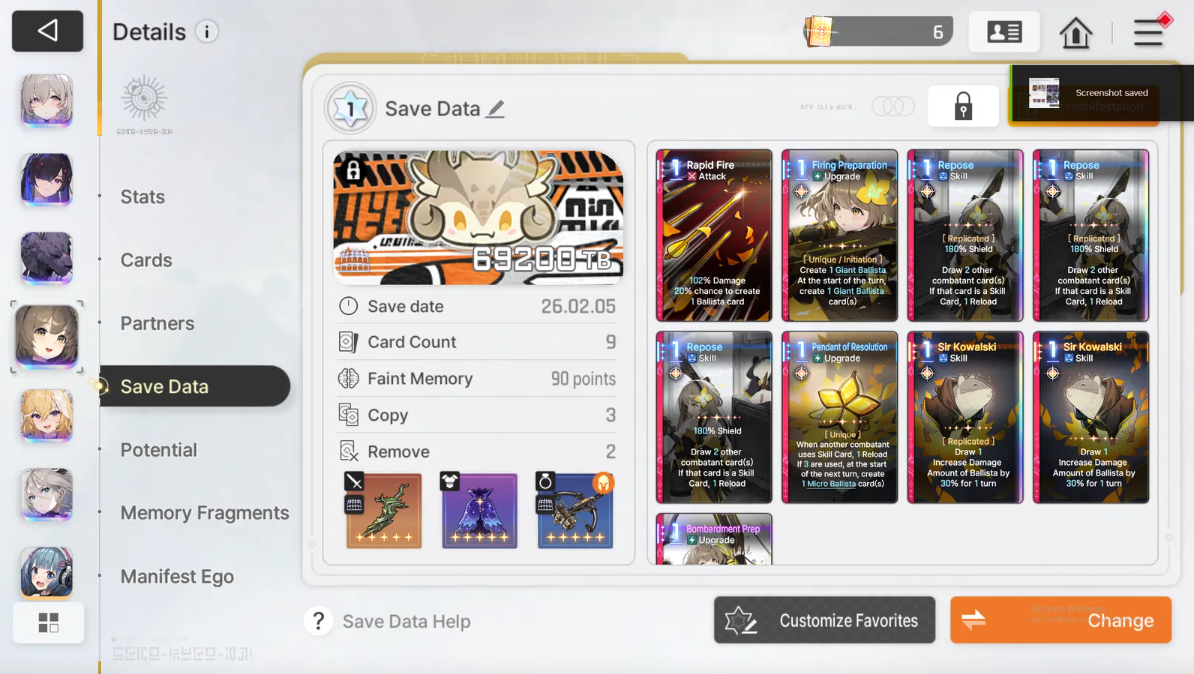Select the Pendant of Resolution card
1194x674 pixels.
(x=839, y=417)
